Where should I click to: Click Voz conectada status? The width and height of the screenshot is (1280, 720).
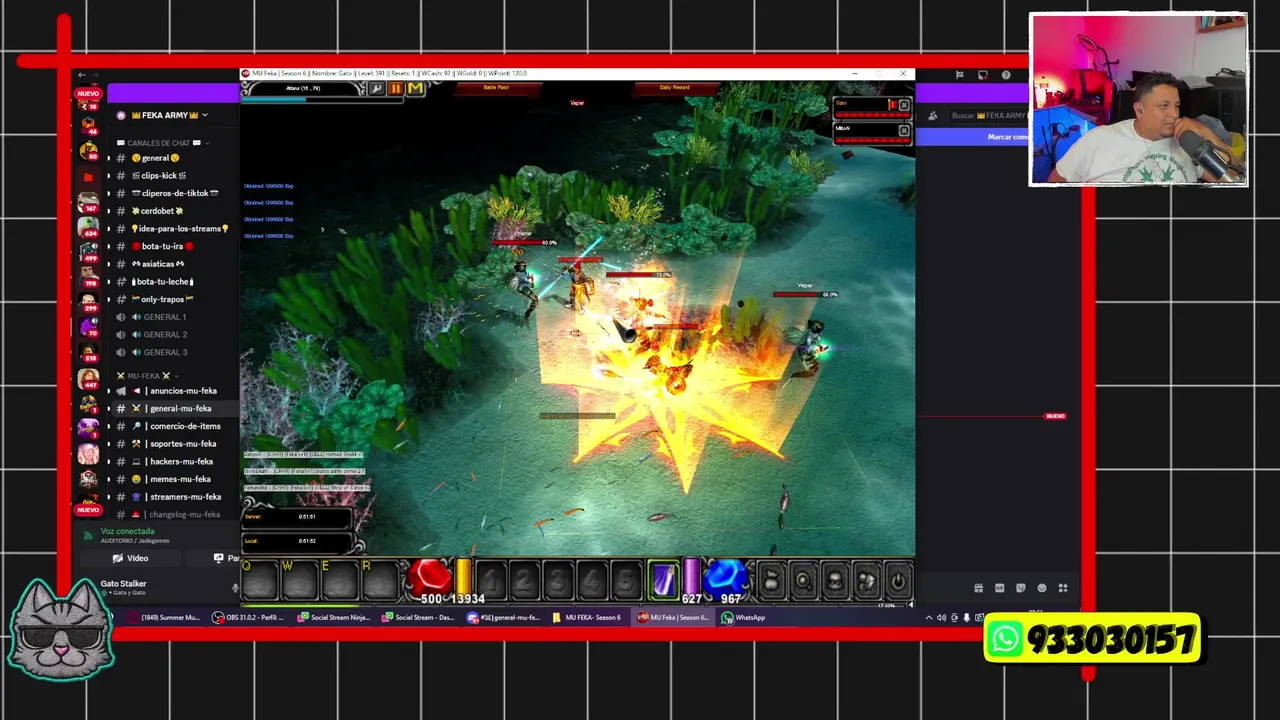128,532
